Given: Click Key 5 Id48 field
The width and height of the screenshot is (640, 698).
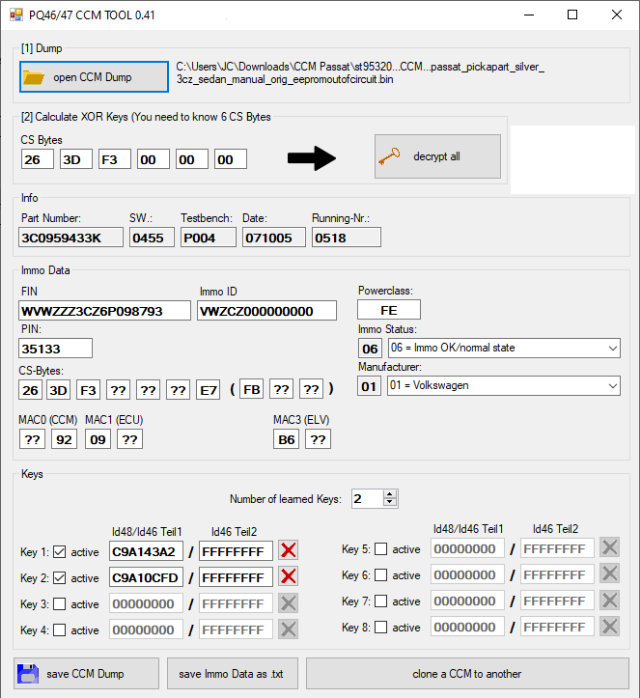Looking at the screenshot, I should [468, 548].
